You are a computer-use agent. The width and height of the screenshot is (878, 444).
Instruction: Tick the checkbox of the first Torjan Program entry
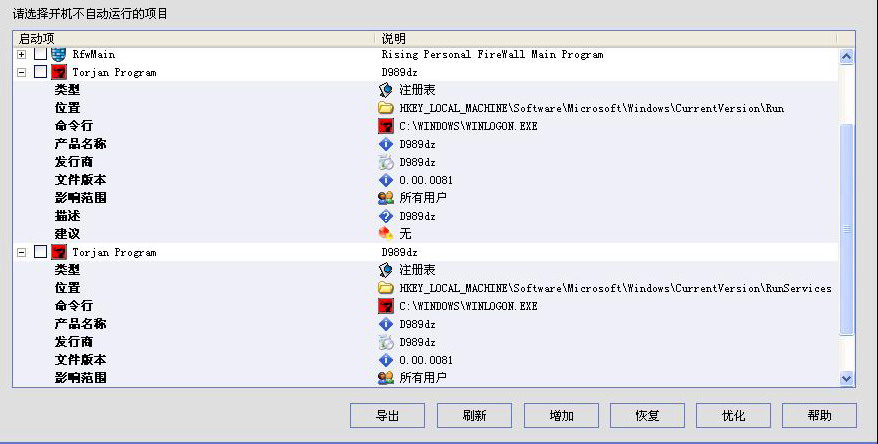[40, 72]
